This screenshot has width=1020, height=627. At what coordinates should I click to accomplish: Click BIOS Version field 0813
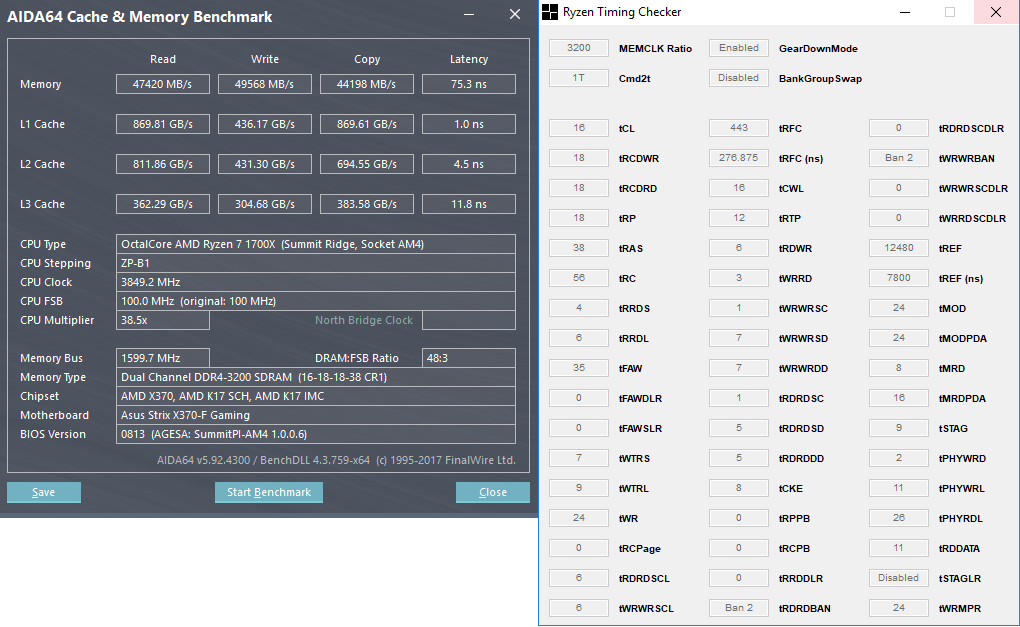(315, 434)
